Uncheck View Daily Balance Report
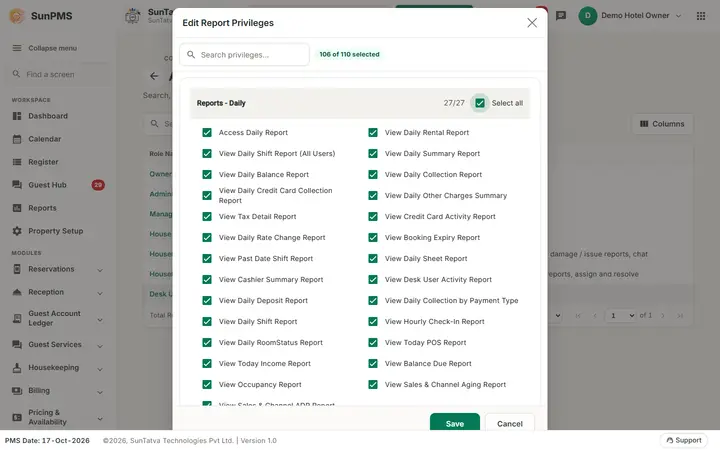The image size is (720, 450). point(207,174)
